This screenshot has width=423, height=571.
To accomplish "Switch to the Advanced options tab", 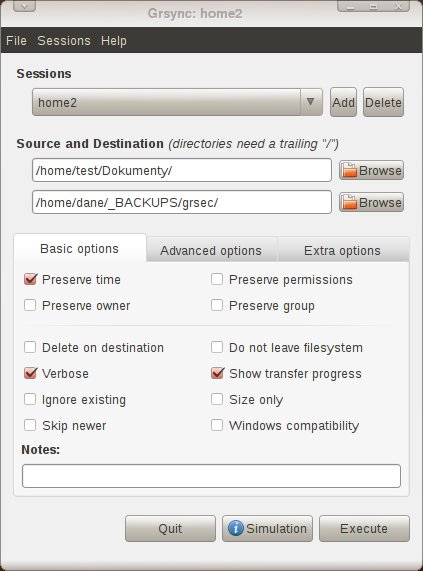I will [x=211, y=251].
